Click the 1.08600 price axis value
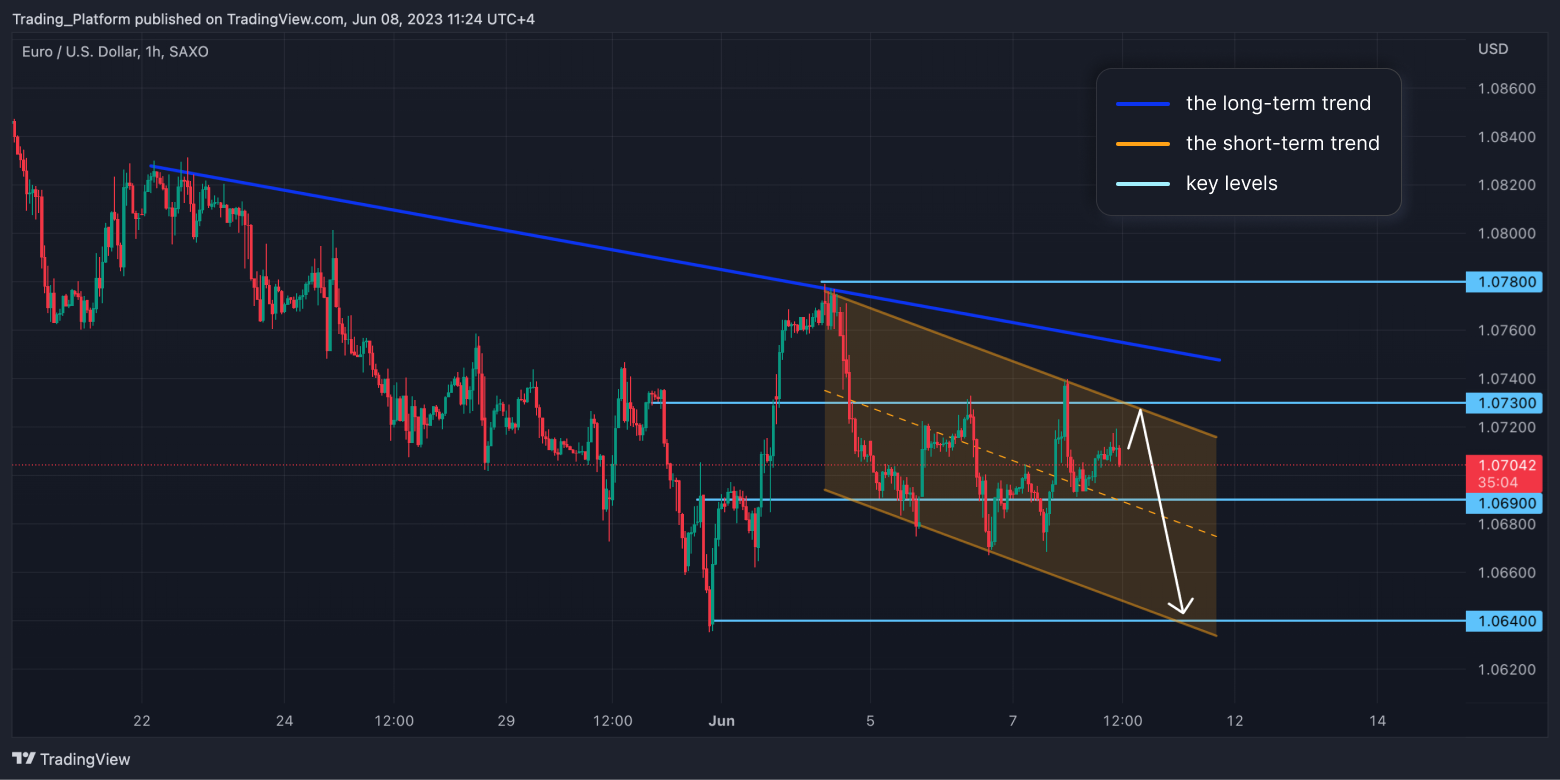This screenshot has height=780, width=1560. pyautogui.click(x=1507, y=89)
